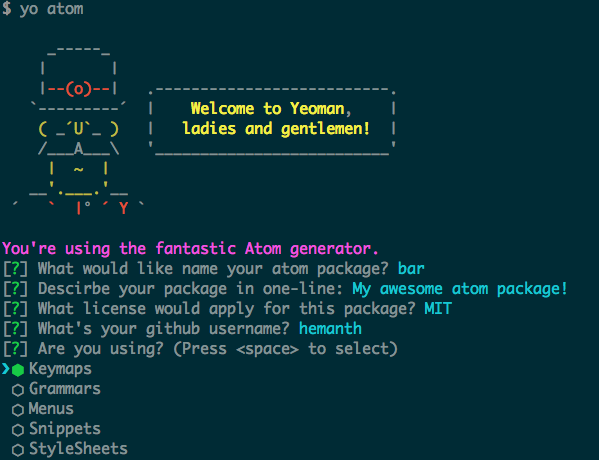Select the Snippets option label
This screenshot has height=460, width=599.
pos(65,429)
